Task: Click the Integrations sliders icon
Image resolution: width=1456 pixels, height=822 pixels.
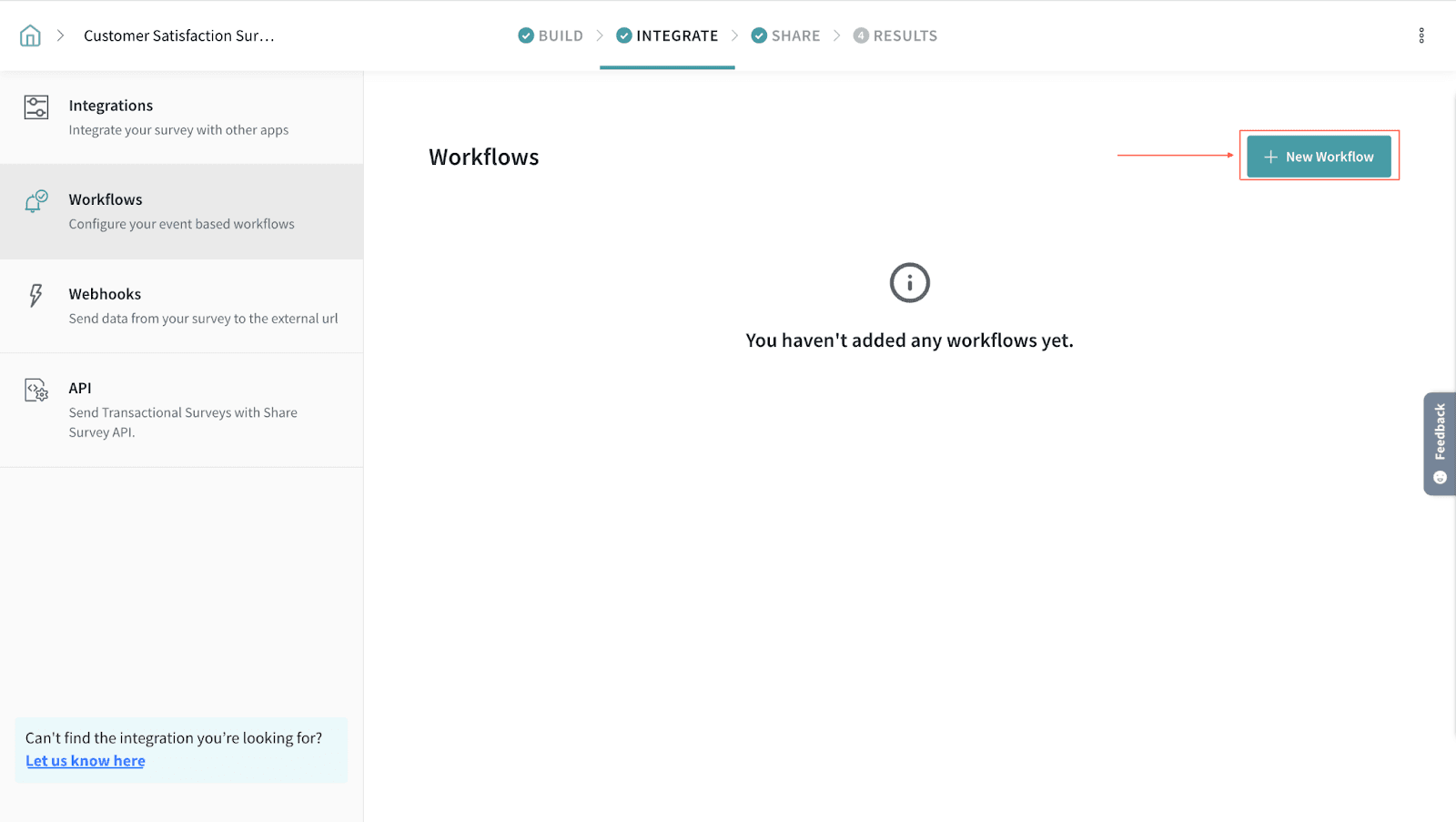Action: [36, 107]
